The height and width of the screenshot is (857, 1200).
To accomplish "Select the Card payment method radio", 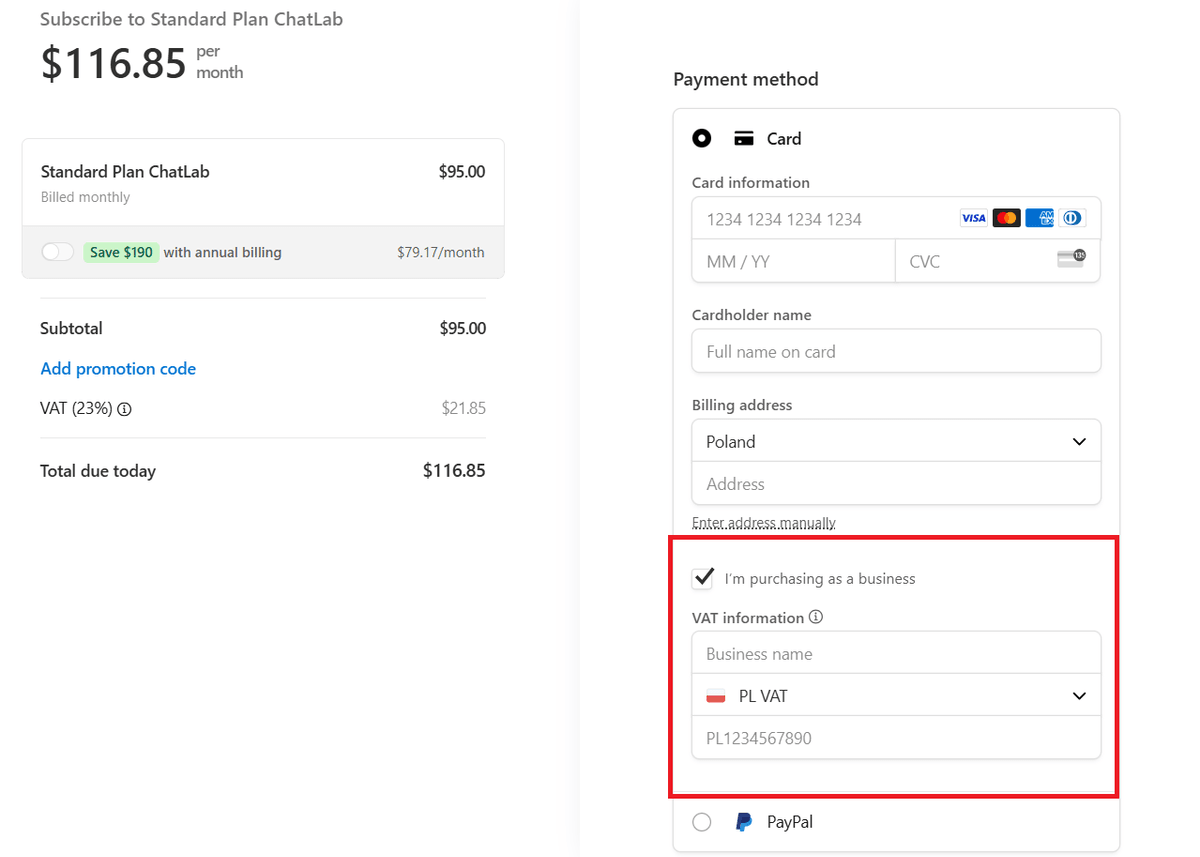I will point(701,138).
